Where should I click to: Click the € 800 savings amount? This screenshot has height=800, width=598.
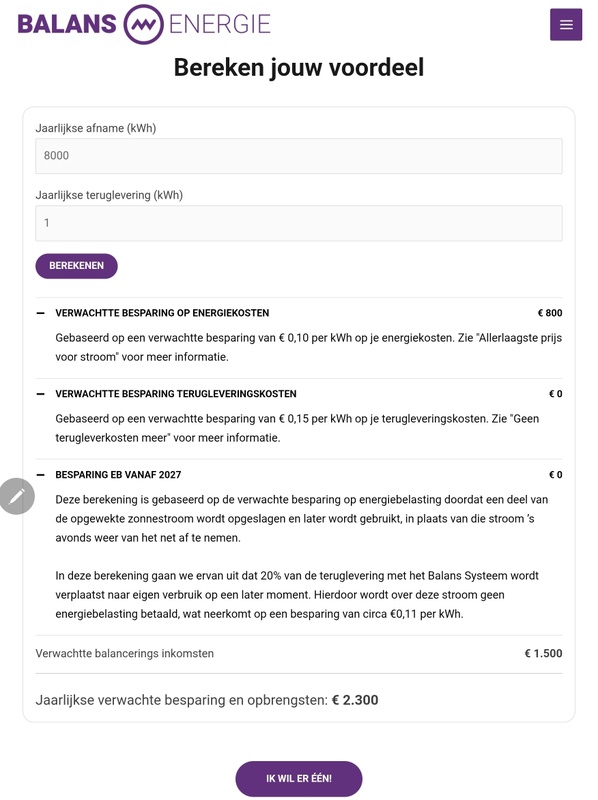(551, 311)
